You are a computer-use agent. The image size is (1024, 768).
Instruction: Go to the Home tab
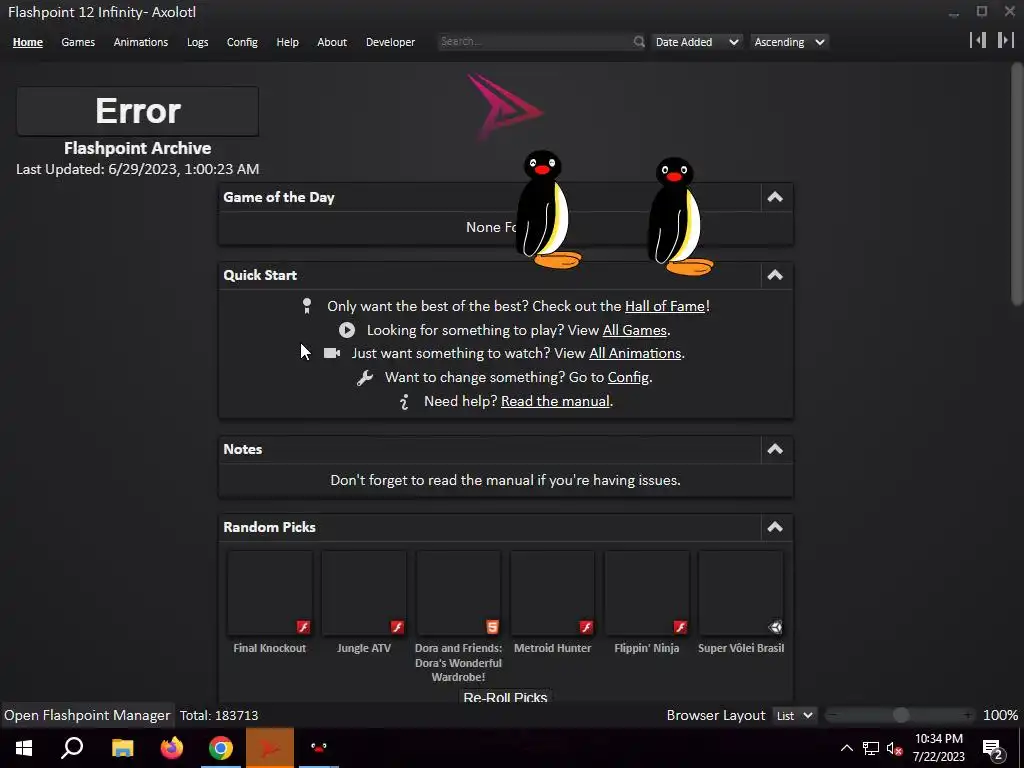[x=27, y=42]
